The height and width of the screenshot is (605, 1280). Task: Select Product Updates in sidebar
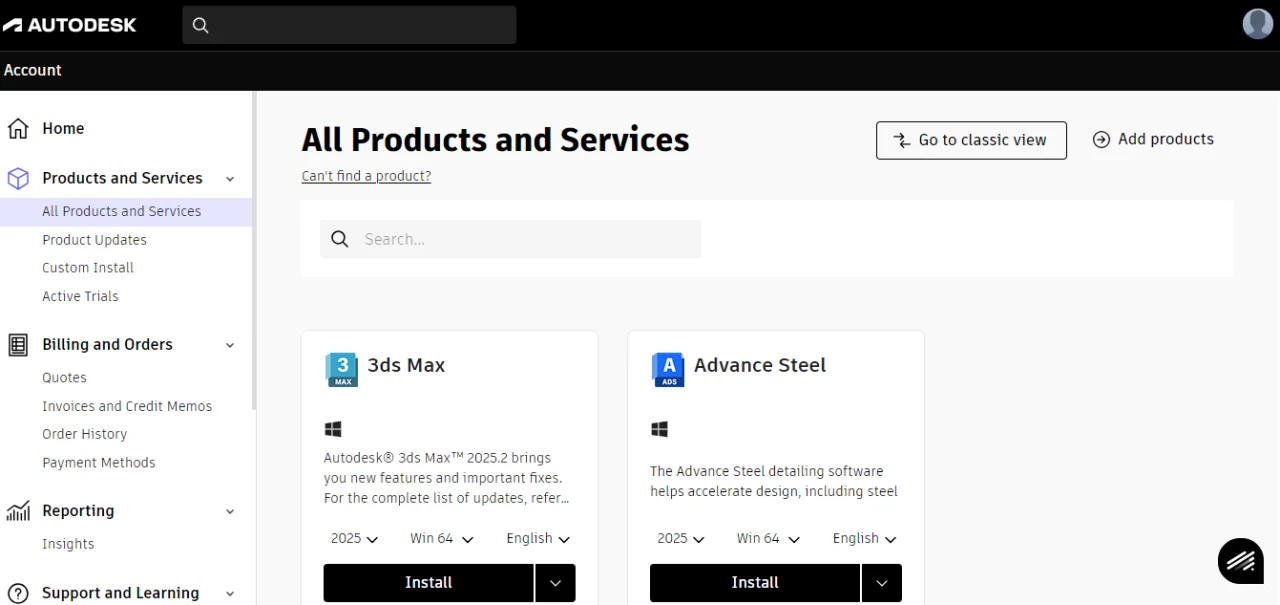coord(94,240)
